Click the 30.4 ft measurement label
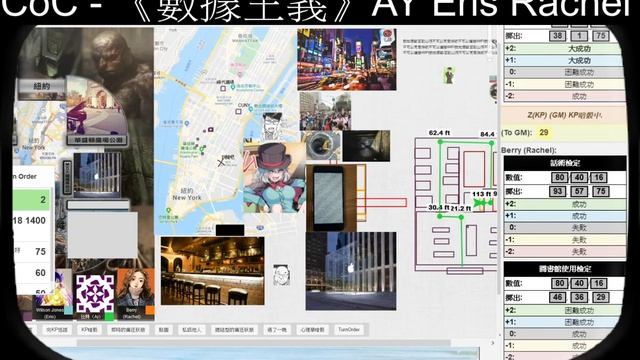 click(438, 207)
